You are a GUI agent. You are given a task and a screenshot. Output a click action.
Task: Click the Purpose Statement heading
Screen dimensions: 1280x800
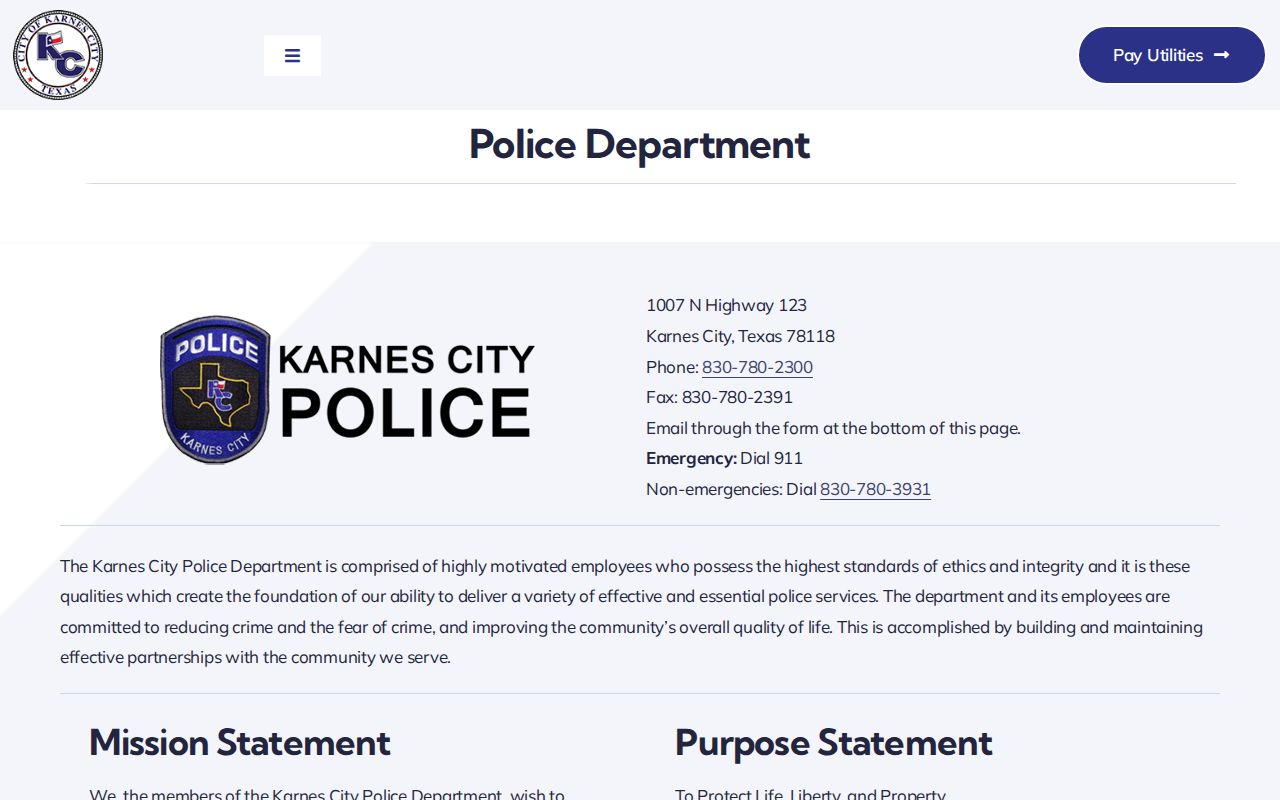(x=833, y=743)
